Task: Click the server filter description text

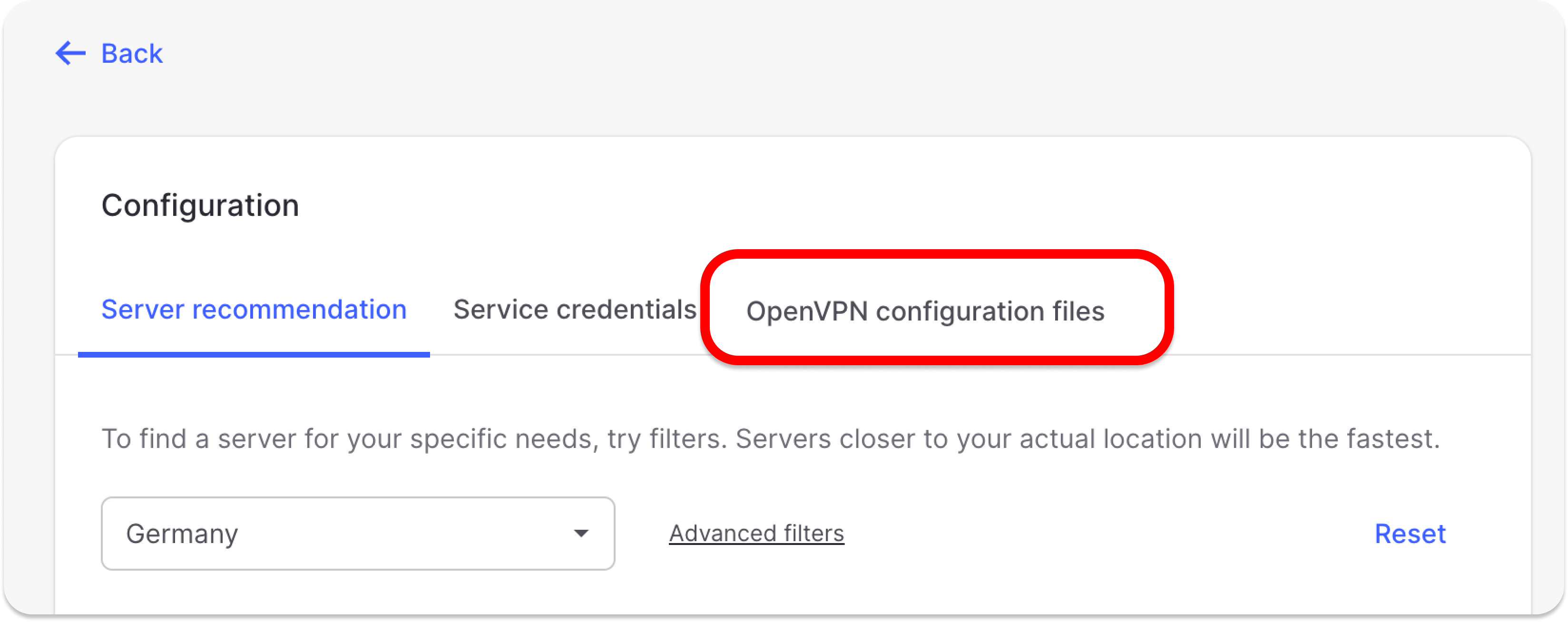Action: [x=770, y=439]
